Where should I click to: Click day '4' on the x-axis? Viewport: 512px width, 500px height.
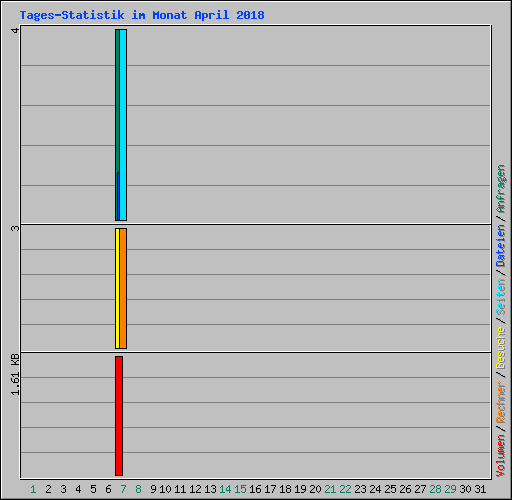(x=78, y=489)
